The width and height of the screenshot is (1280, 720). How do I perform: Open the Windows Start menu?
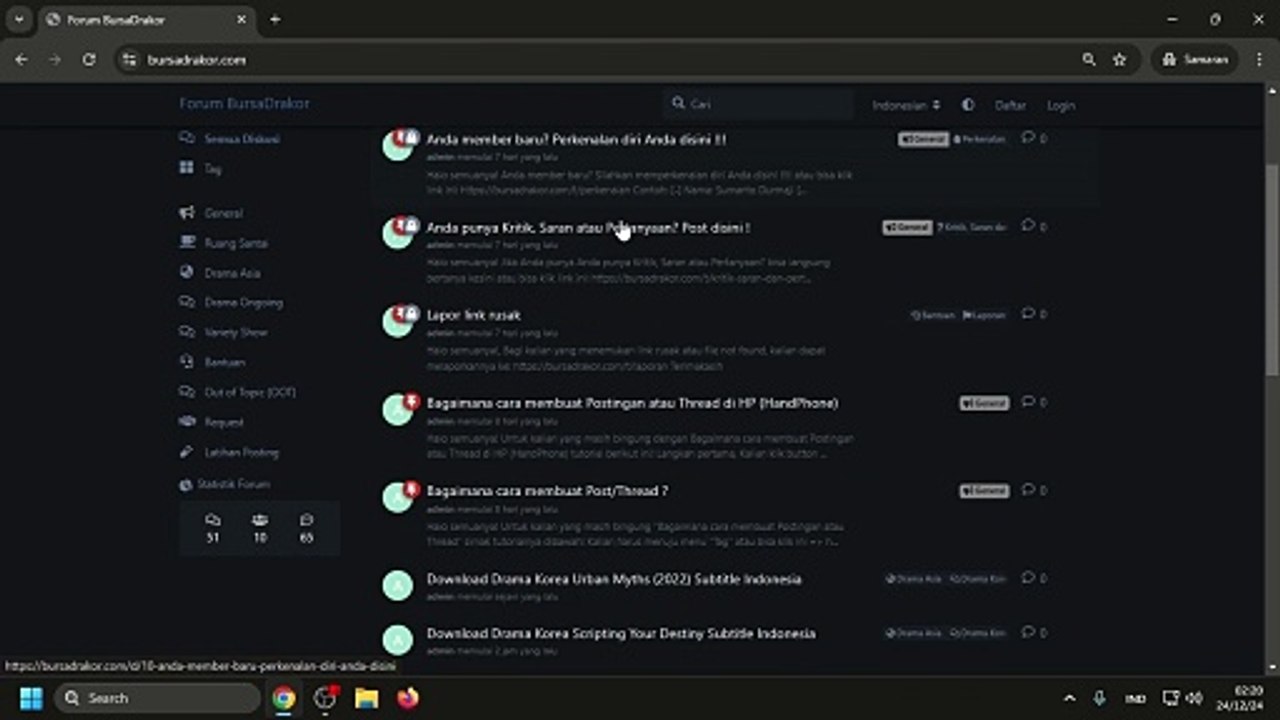(31, 698)
